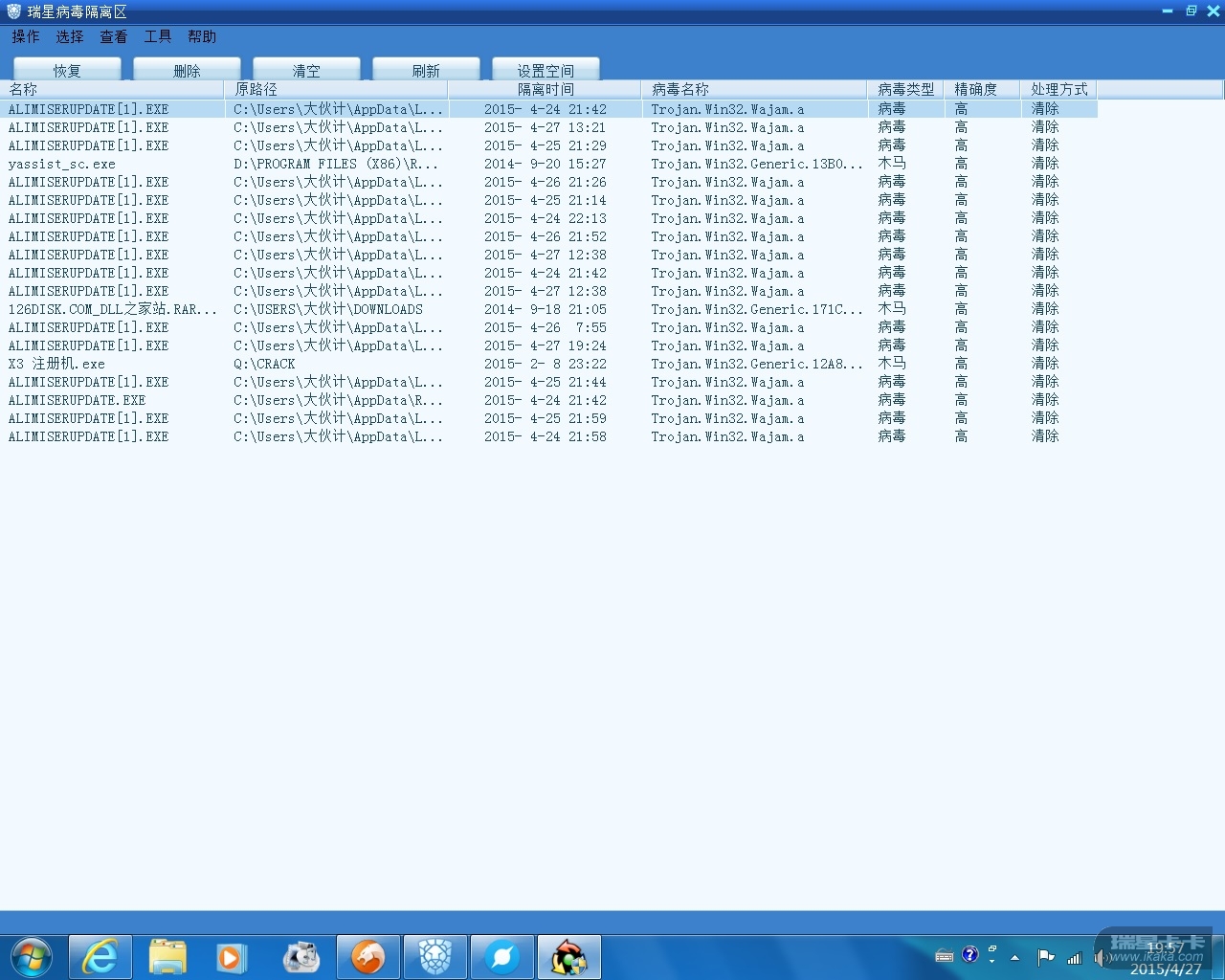1225x980 pixels.
Task: Sort by the 精确度 column header
Action: click(982, 89)
